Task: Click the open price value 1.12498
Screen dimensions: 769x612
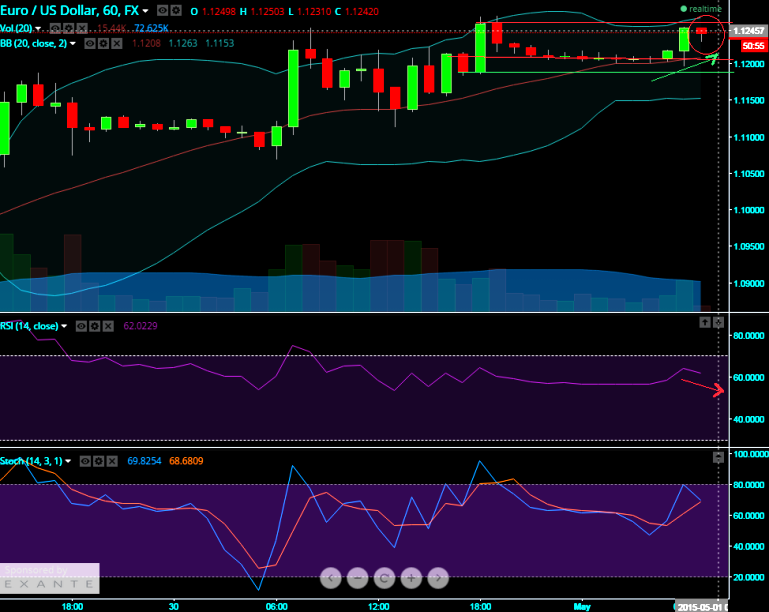Action: (x=219, y=11)
